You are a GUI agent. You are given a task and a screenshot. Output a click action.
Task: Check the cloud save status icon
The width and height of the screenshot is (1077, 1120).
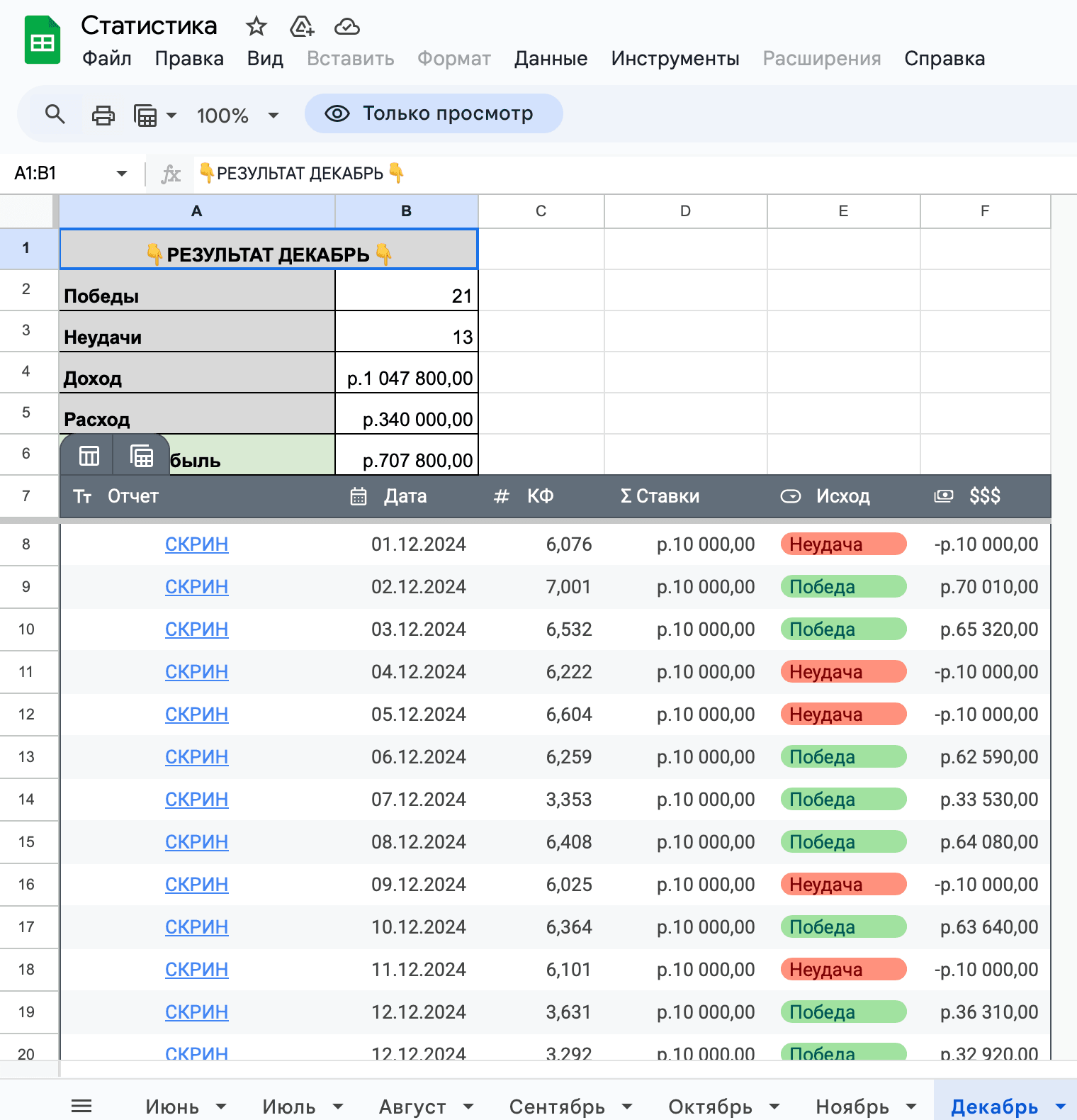tap(347, 27)
